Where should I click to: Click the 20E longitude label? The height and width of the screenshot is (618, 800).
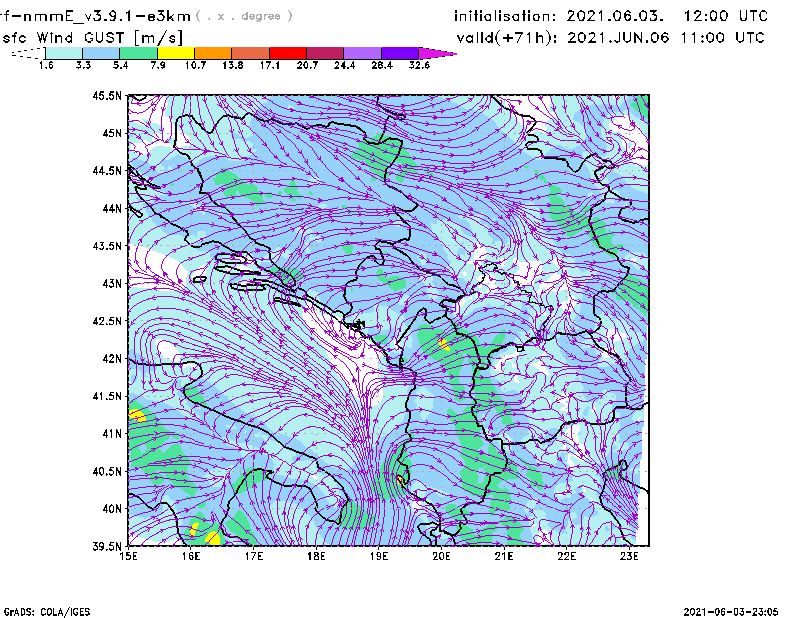(441, 556)
